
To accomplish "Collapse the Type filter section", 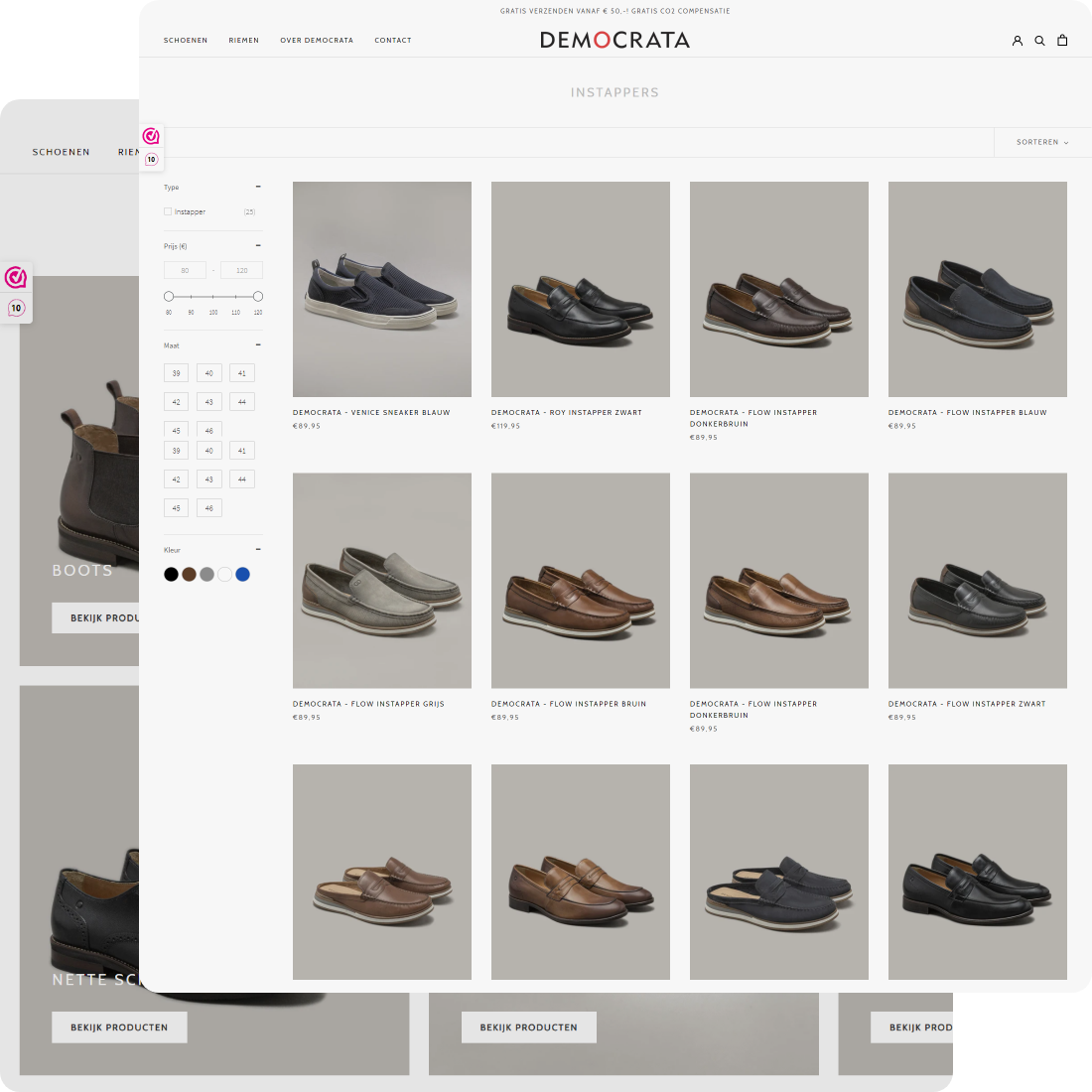I will tap(258, 187).
